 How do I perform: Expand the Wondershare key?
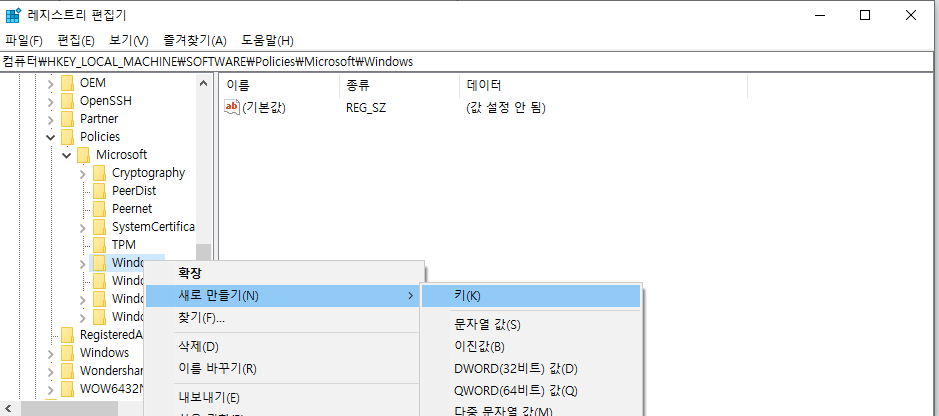click(51, 371)
